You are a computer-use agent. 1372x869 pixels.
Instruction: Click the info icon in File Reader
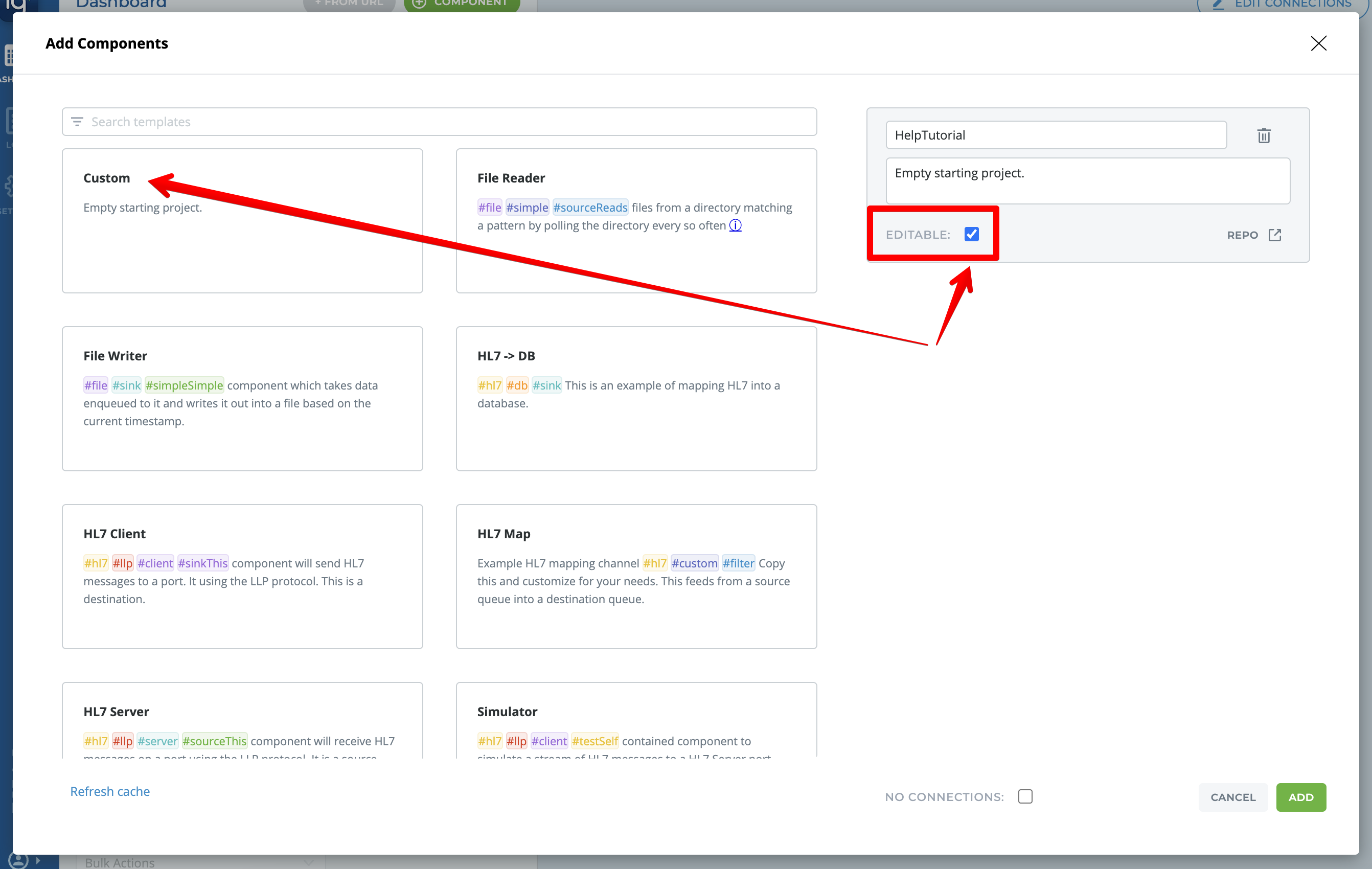[735, 225]
